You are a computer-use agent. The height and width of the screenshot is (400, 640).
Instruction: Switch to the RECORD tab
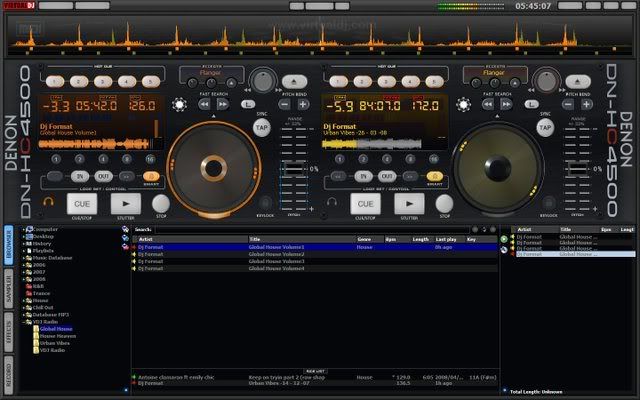click(9, 376)
